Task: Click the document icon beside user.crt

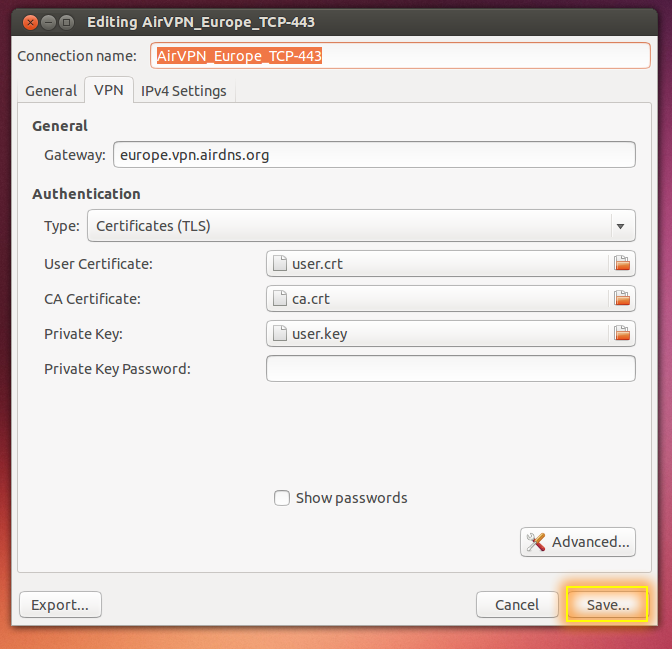Action: [x=281, y=264]
